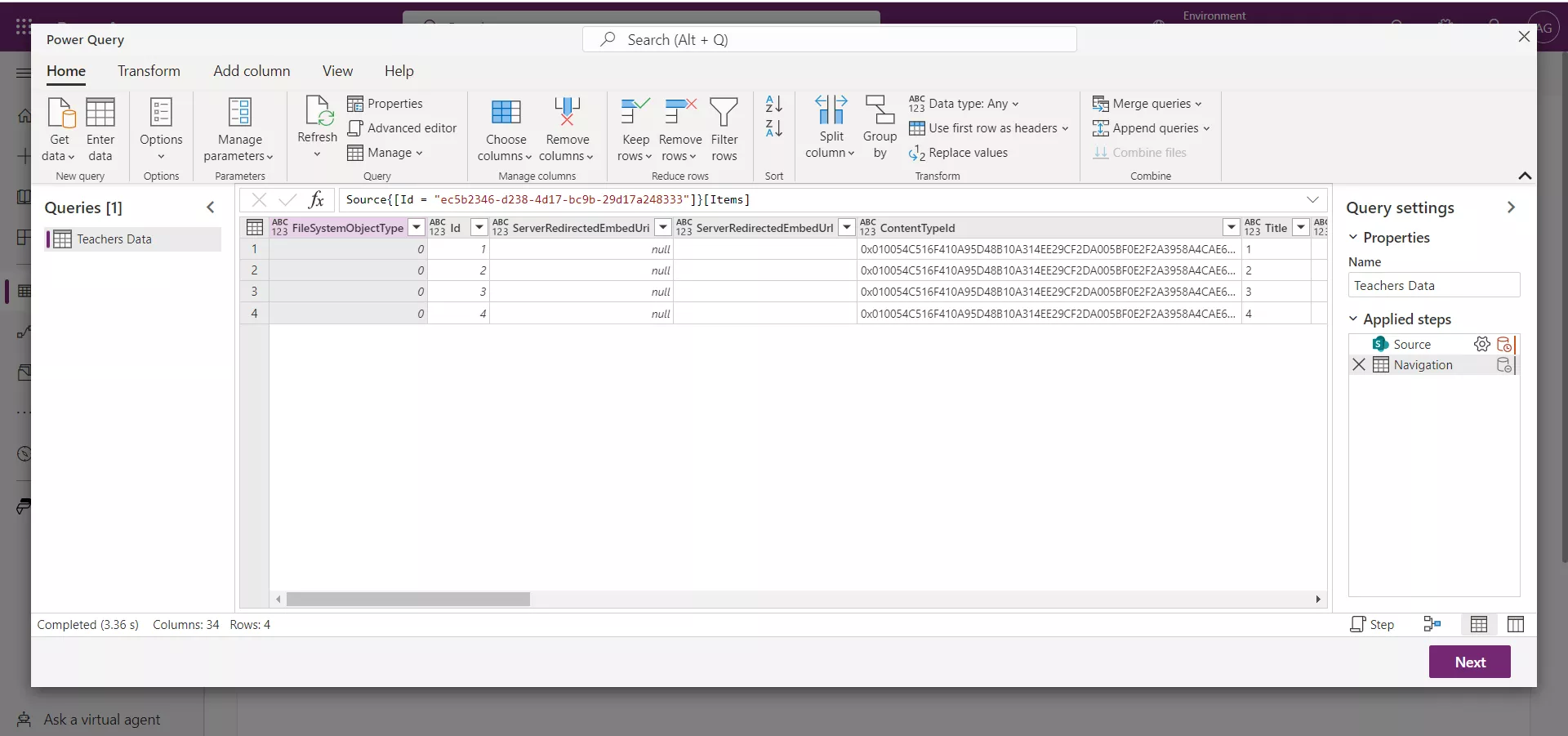This screenshot has width=1568, height=736.
Task: Edit the query Name field
Action: pos(1434,285)
